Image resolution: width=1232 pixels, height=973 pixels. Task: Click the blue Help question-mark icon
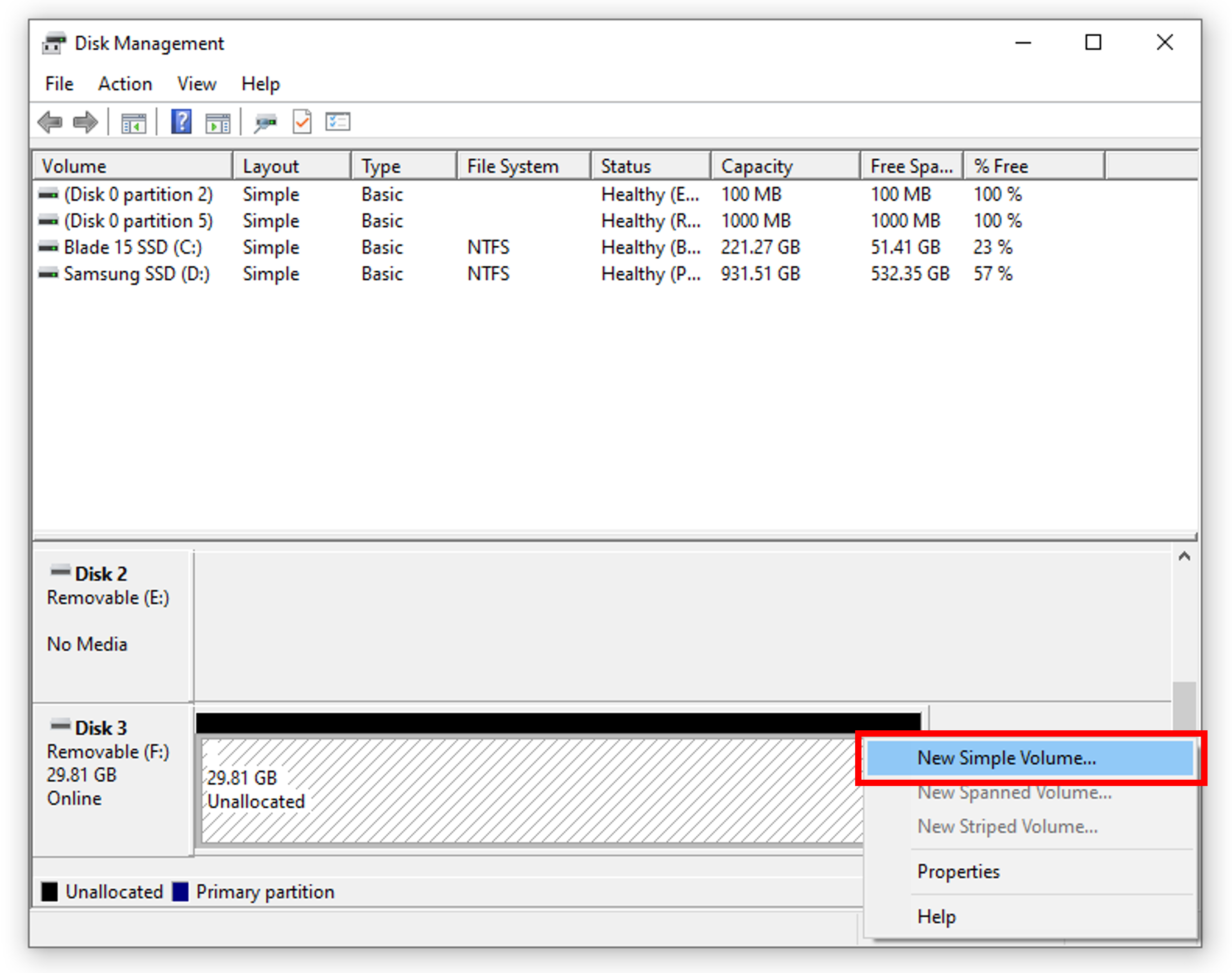tap(181, 123)
